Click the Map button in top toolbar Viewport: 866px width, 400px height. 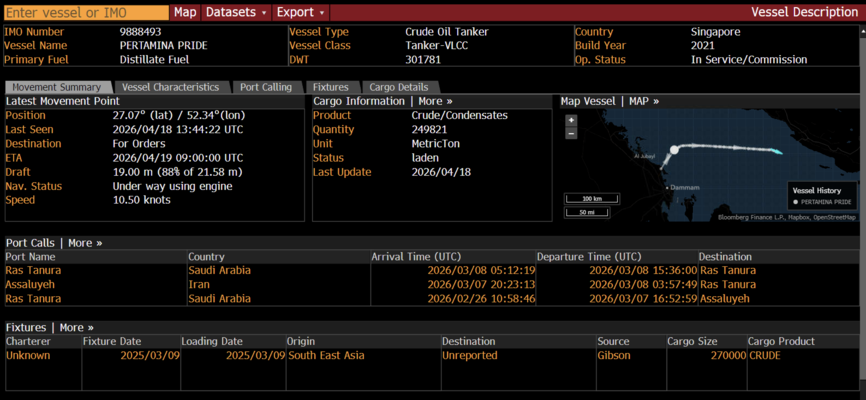click(185, 12)
